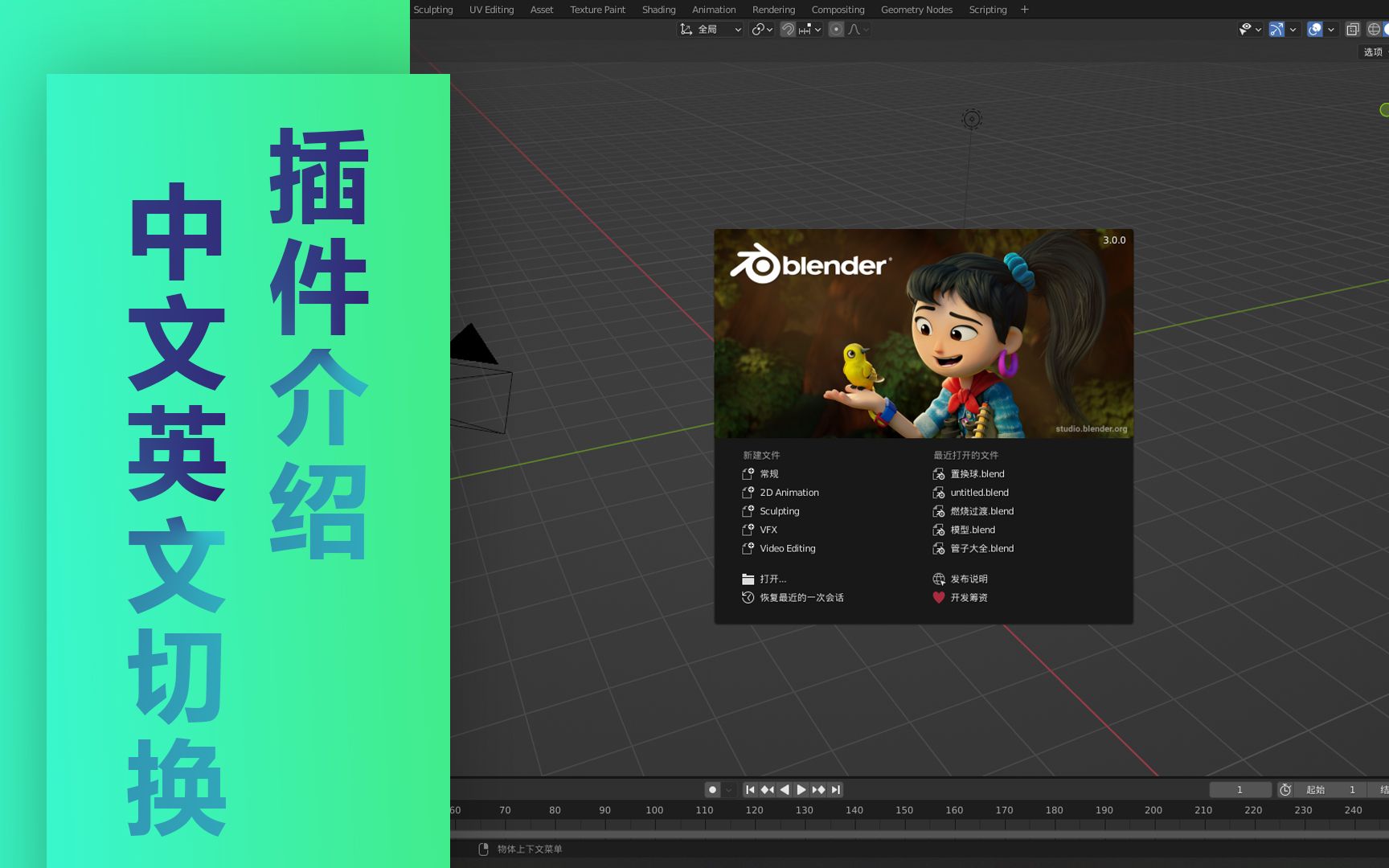Open the 选项 options dropdown
Viewport: 1389px width, 868px height.
click(1374, 52)
